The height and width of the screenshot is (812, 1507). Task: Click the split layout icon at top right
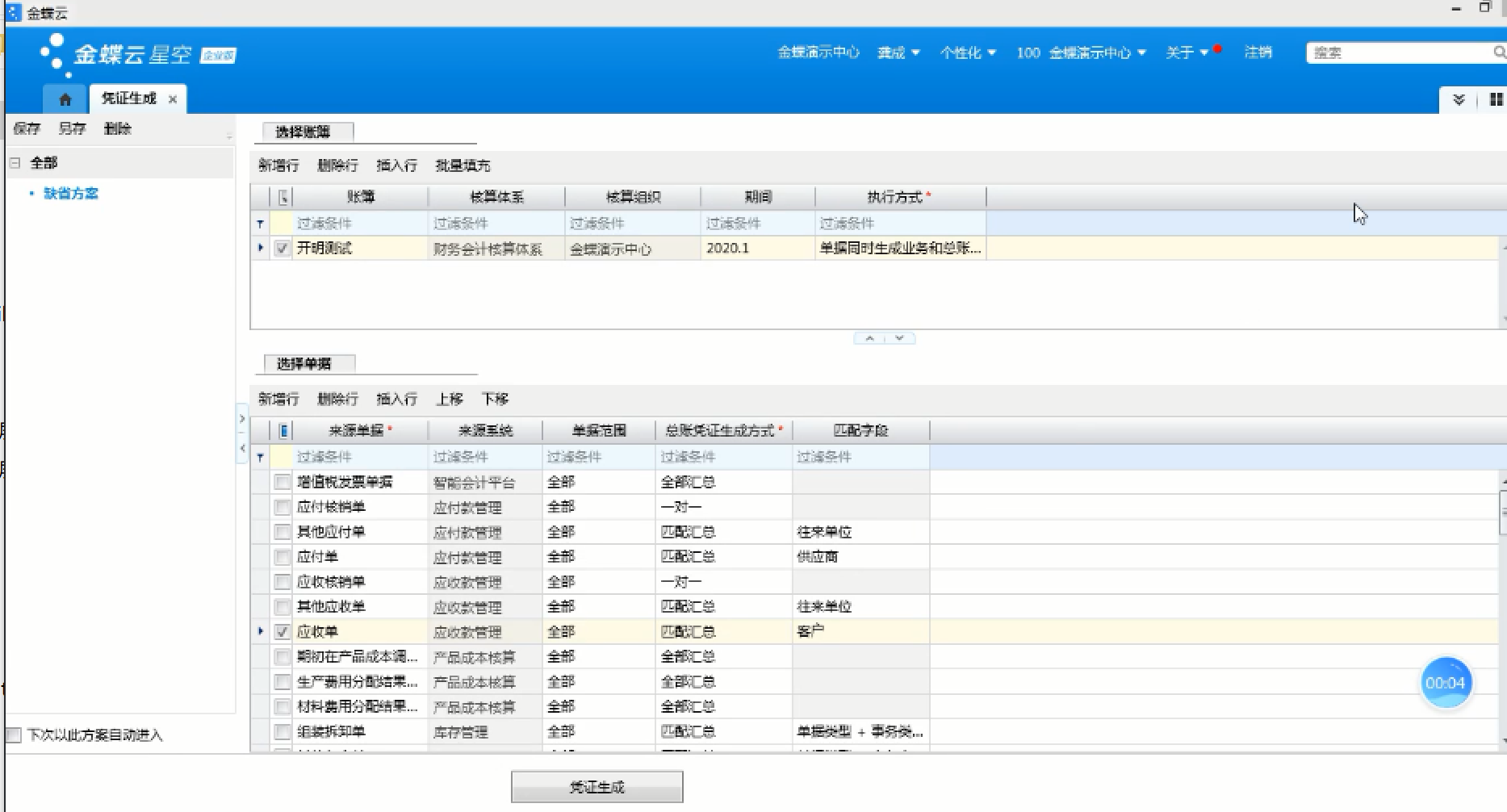click(1496, 99)
